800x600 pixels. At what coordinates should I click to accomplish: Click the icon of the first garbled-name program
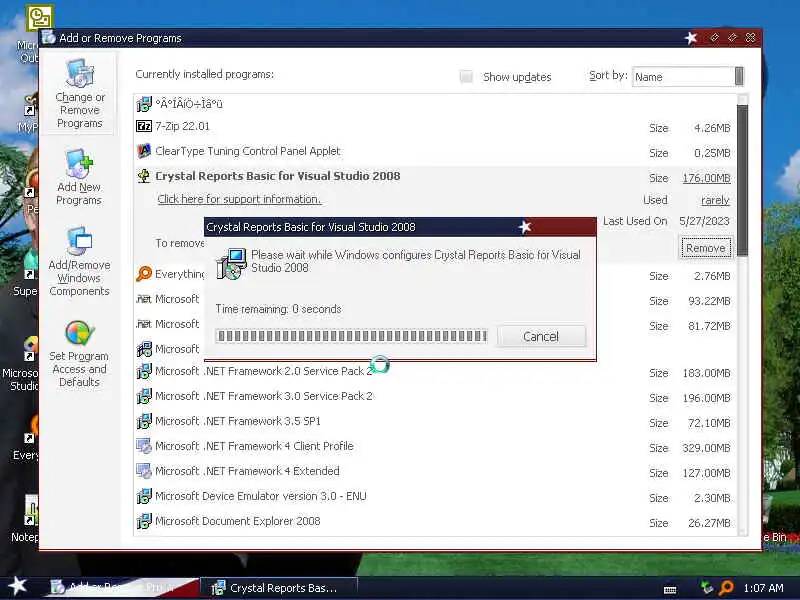(144, 104)
